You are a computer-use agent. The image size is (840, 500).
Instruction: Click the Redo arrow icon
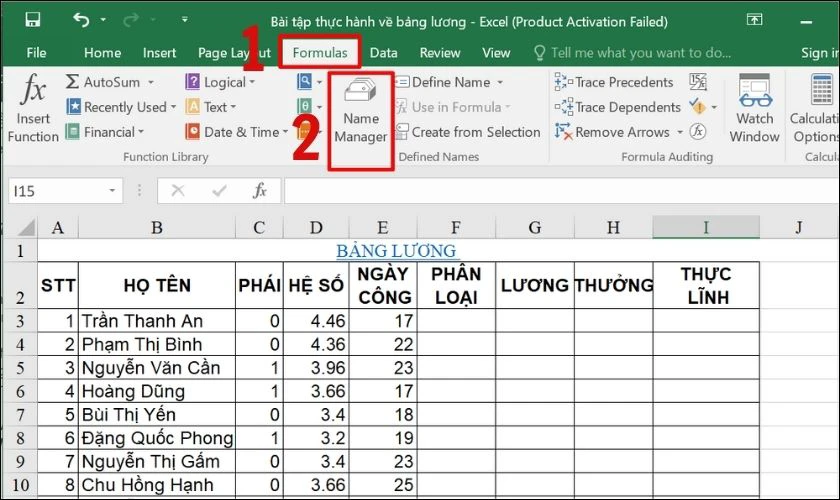[x=130, y=20]
